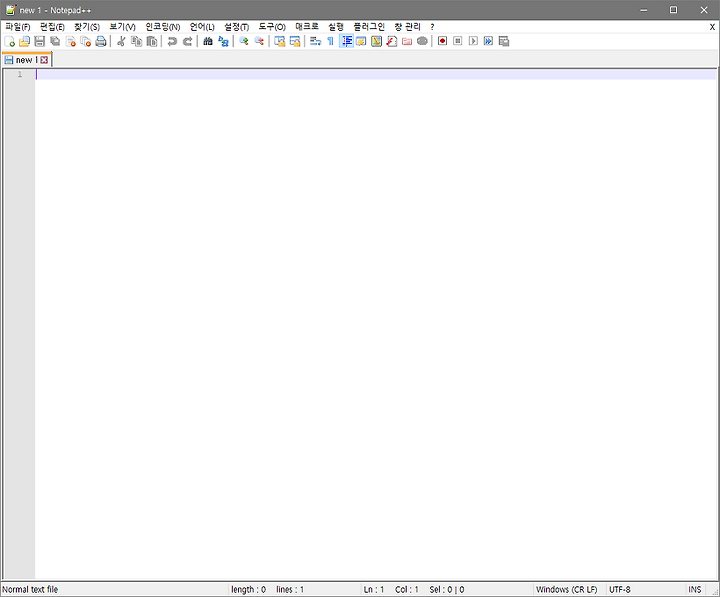Select the new 1 document tab
Viewport: 720px width, 597px height.
[x=27, y=60]
